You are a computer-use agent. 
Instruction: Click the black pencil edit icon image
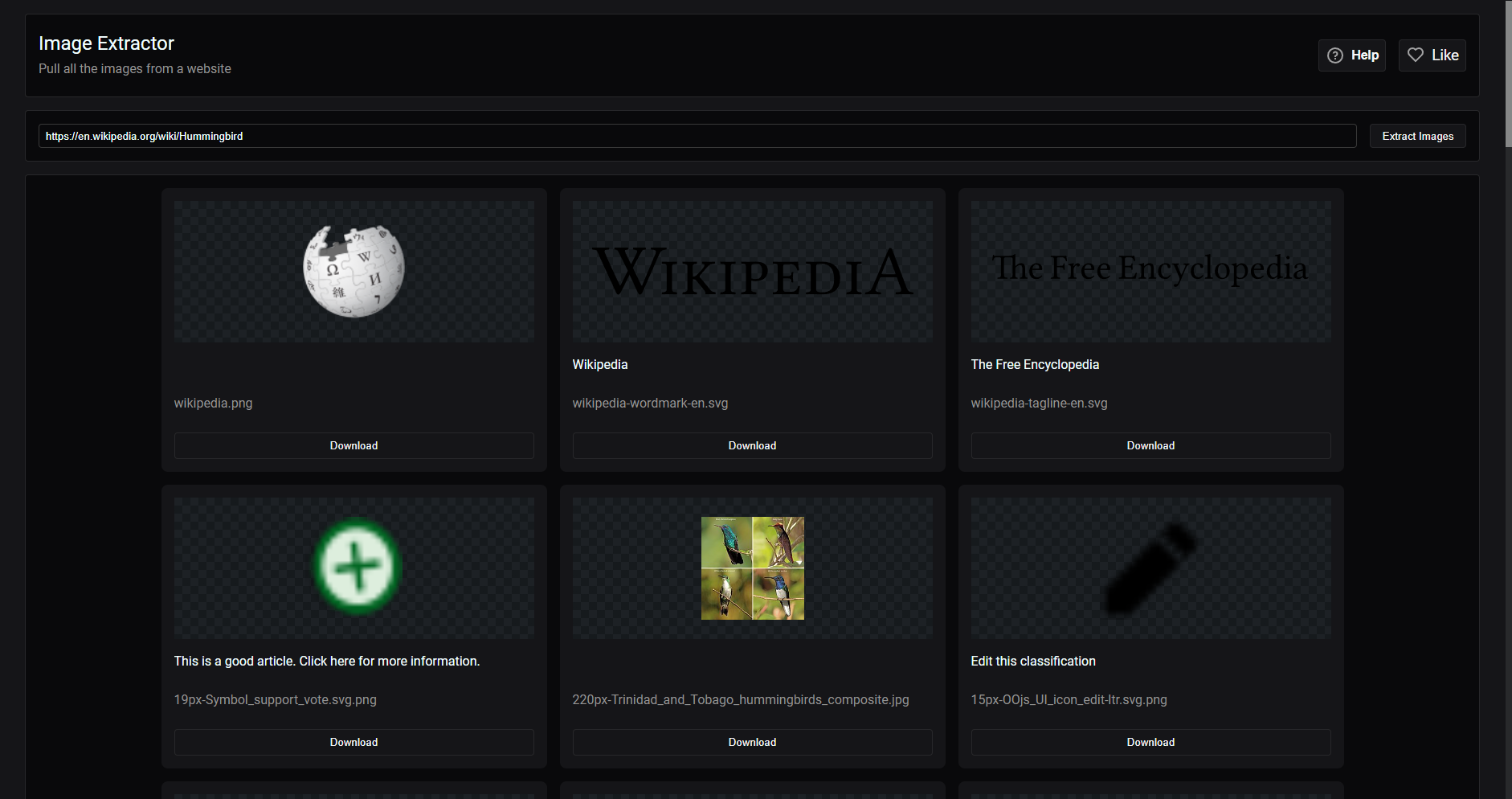pyautogui.click(x=1150, y=568)
